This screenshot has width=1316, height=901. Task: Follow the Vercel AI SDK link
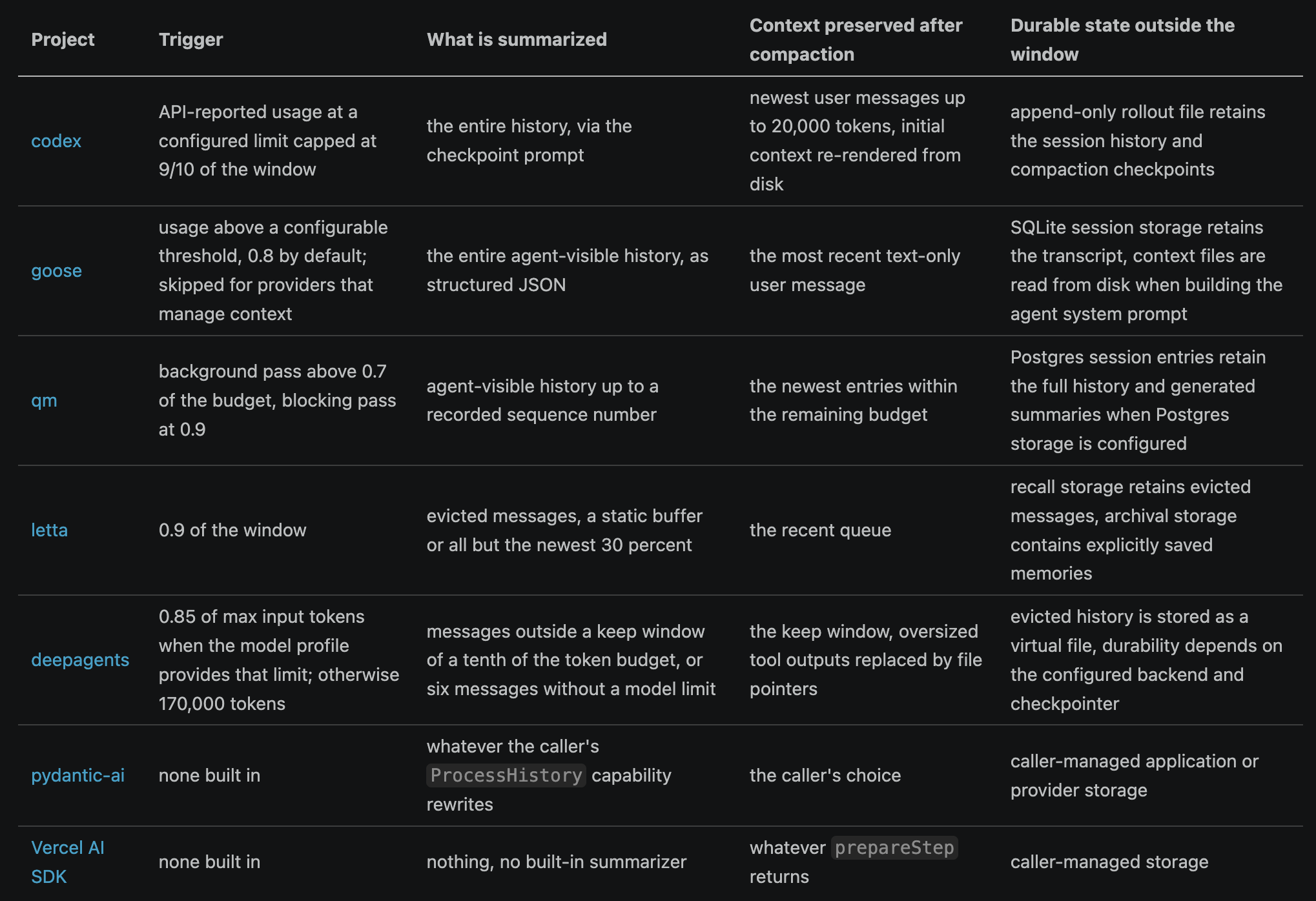(x=67, y=862)
